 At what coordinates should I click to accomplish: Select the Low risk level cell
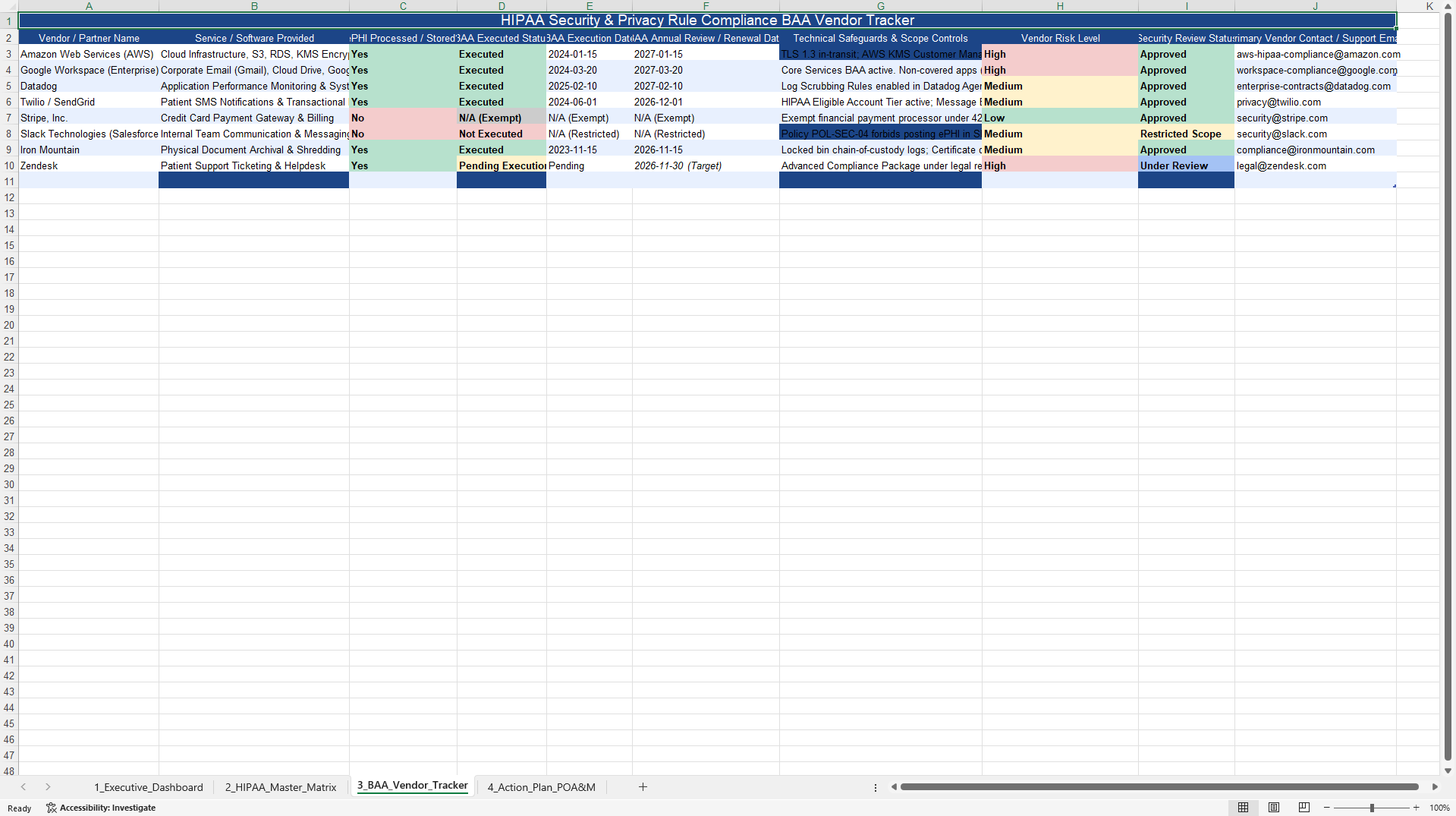point(1060,118)
